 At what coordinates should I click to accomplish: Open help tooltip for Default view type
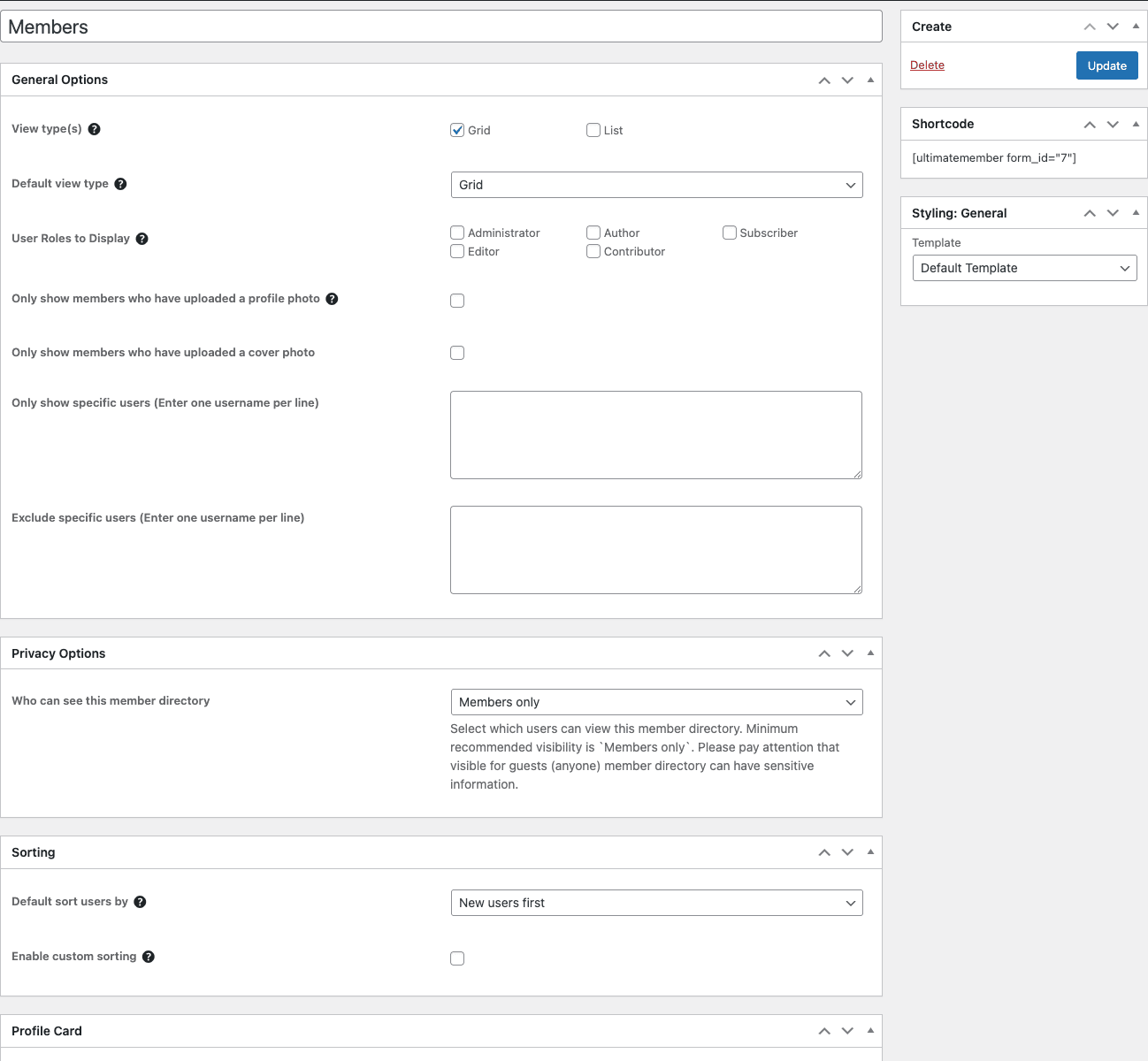coord(120,184)
